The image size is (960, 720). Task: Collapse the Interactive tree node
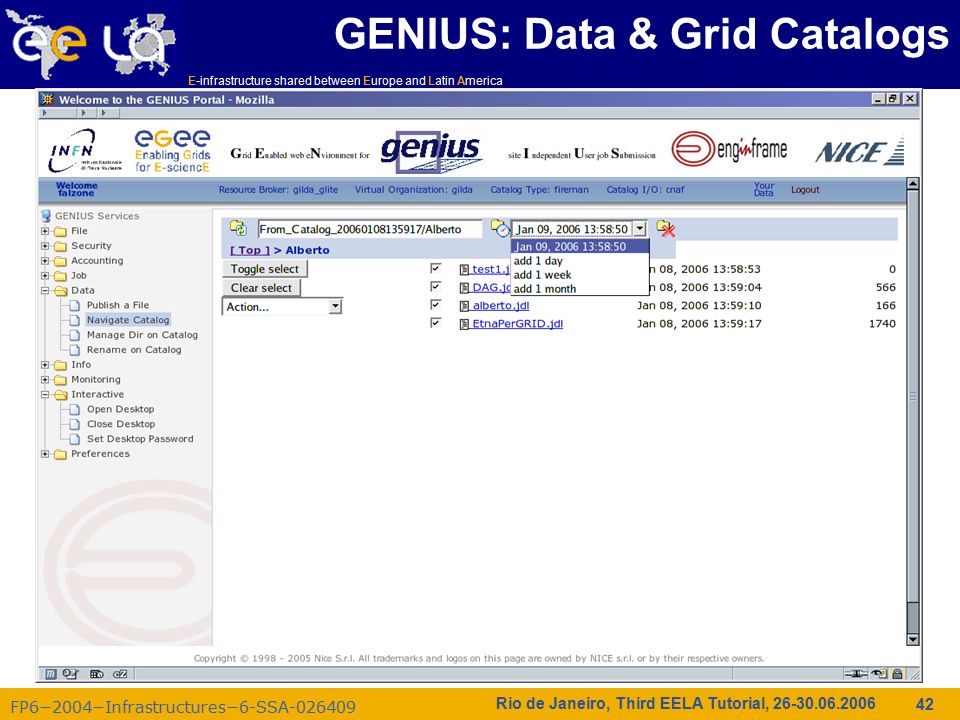pyautogui.click(x=45, y=394)
